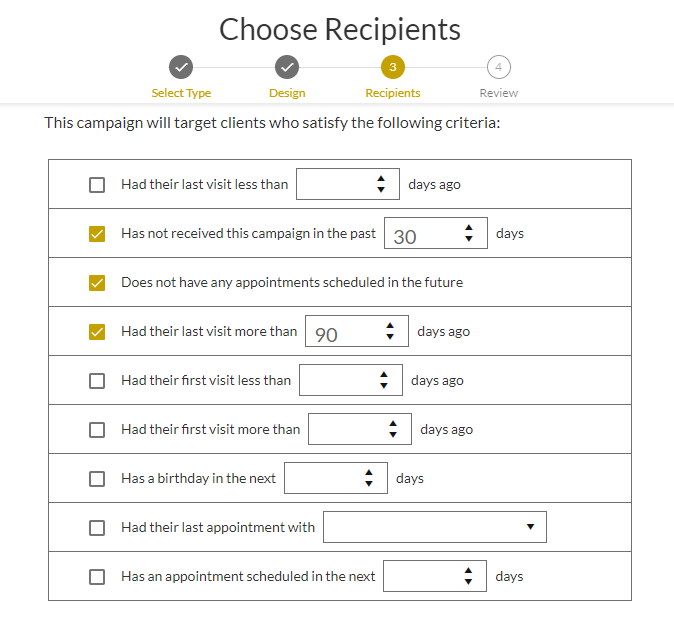
Task: Return to the Select Type label
Action: pyautogui.click(x=181, y=93)
